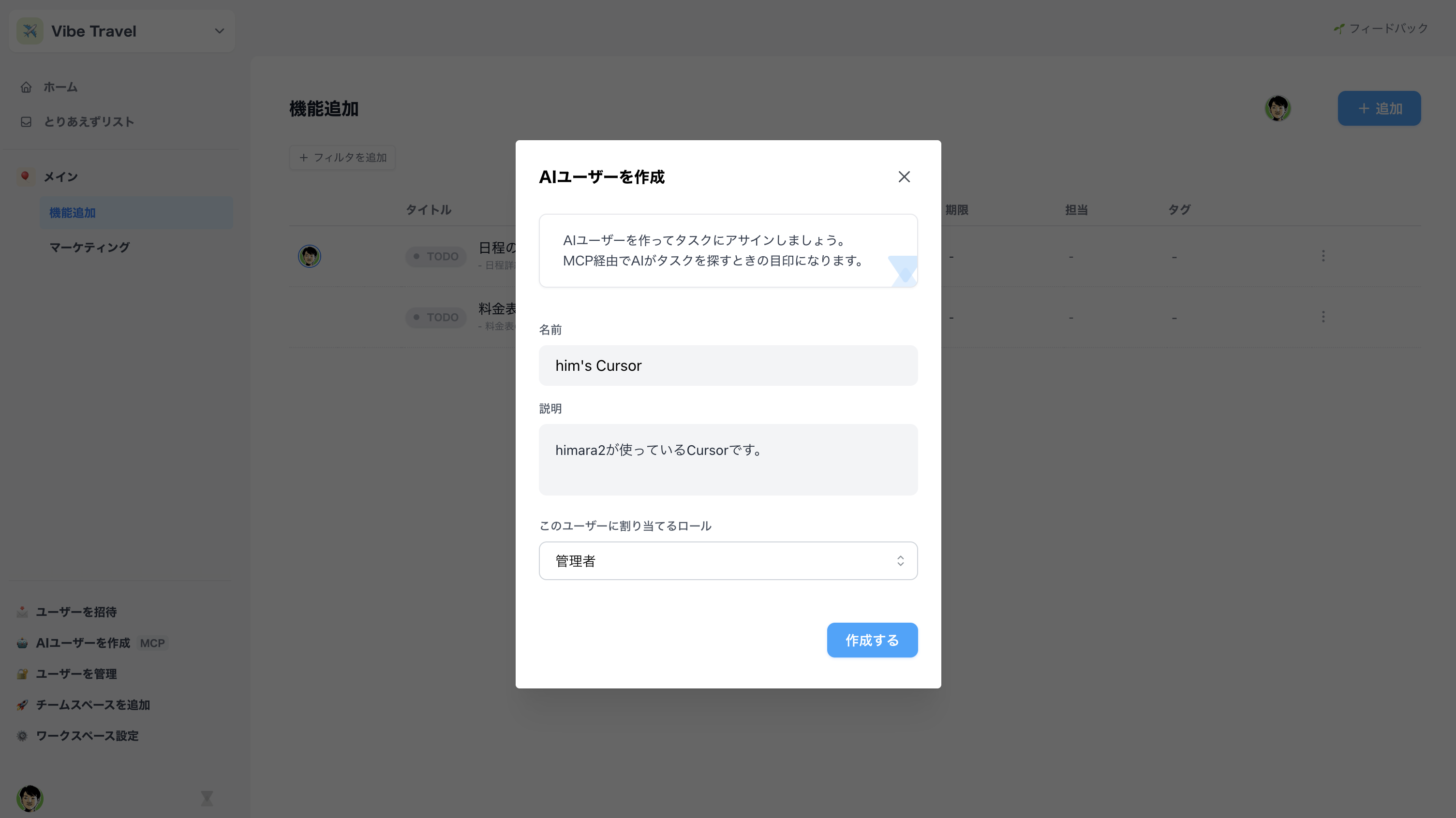Select the マーケティング list item
This screenshot has height=818, width=1456.
click(x=89, y=248)
